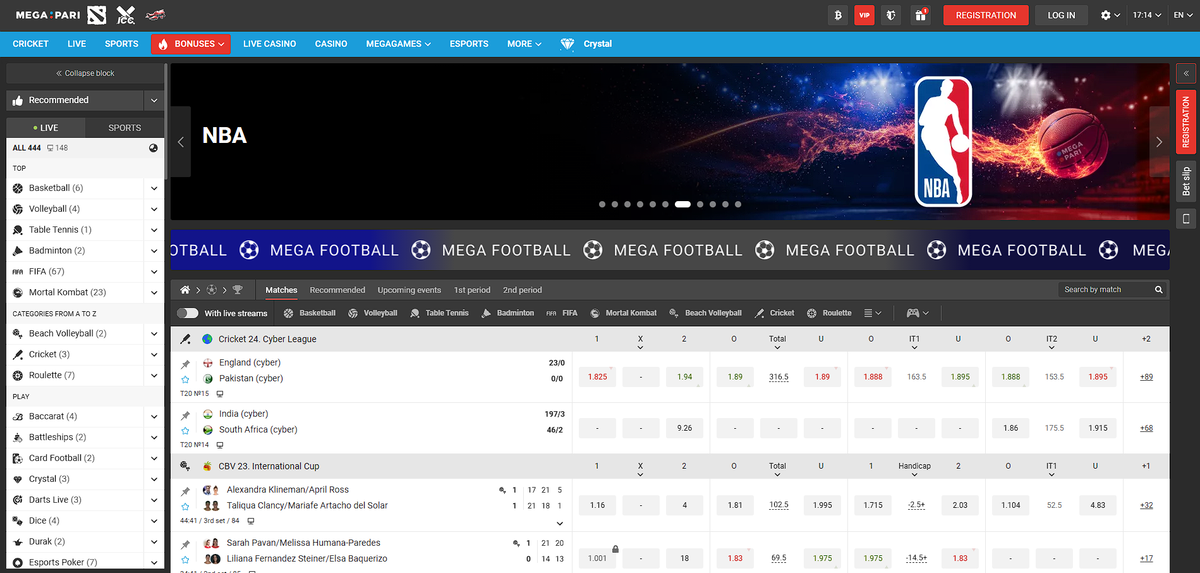The height and width of the screenshot is (573, 1200).
Task: Switch to SPORTS tab in sidebar
Action: click(x=125, y=128)
